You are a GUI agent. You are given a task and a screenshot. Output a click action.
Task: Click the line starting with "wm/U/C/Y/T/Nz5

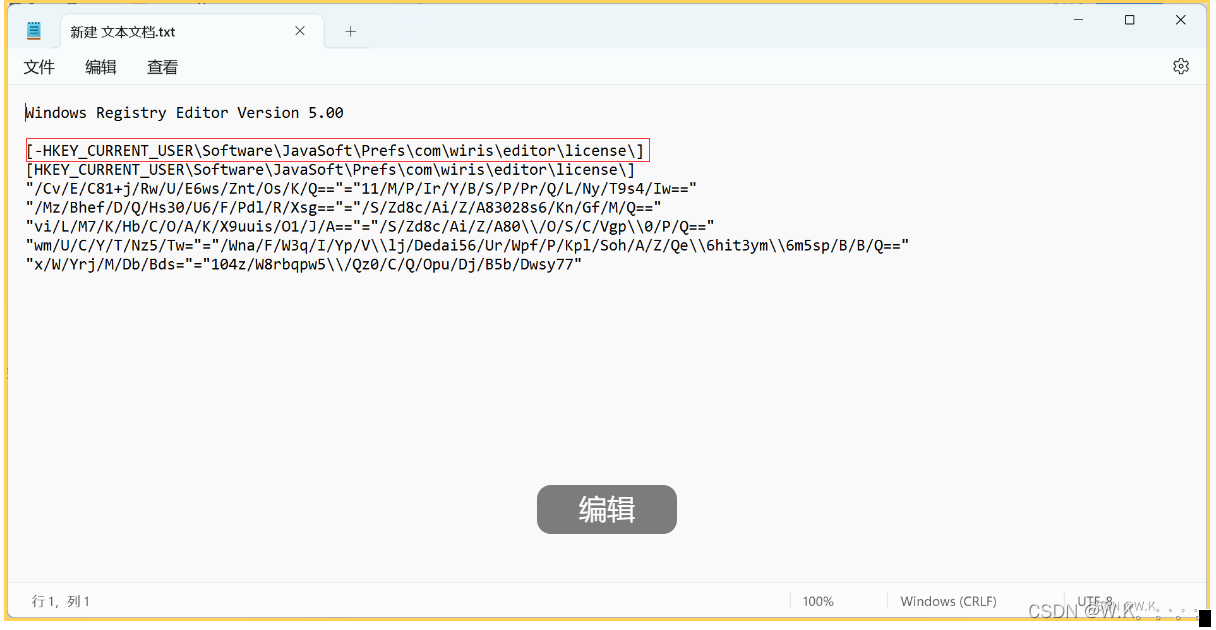(x=467, y=246)
